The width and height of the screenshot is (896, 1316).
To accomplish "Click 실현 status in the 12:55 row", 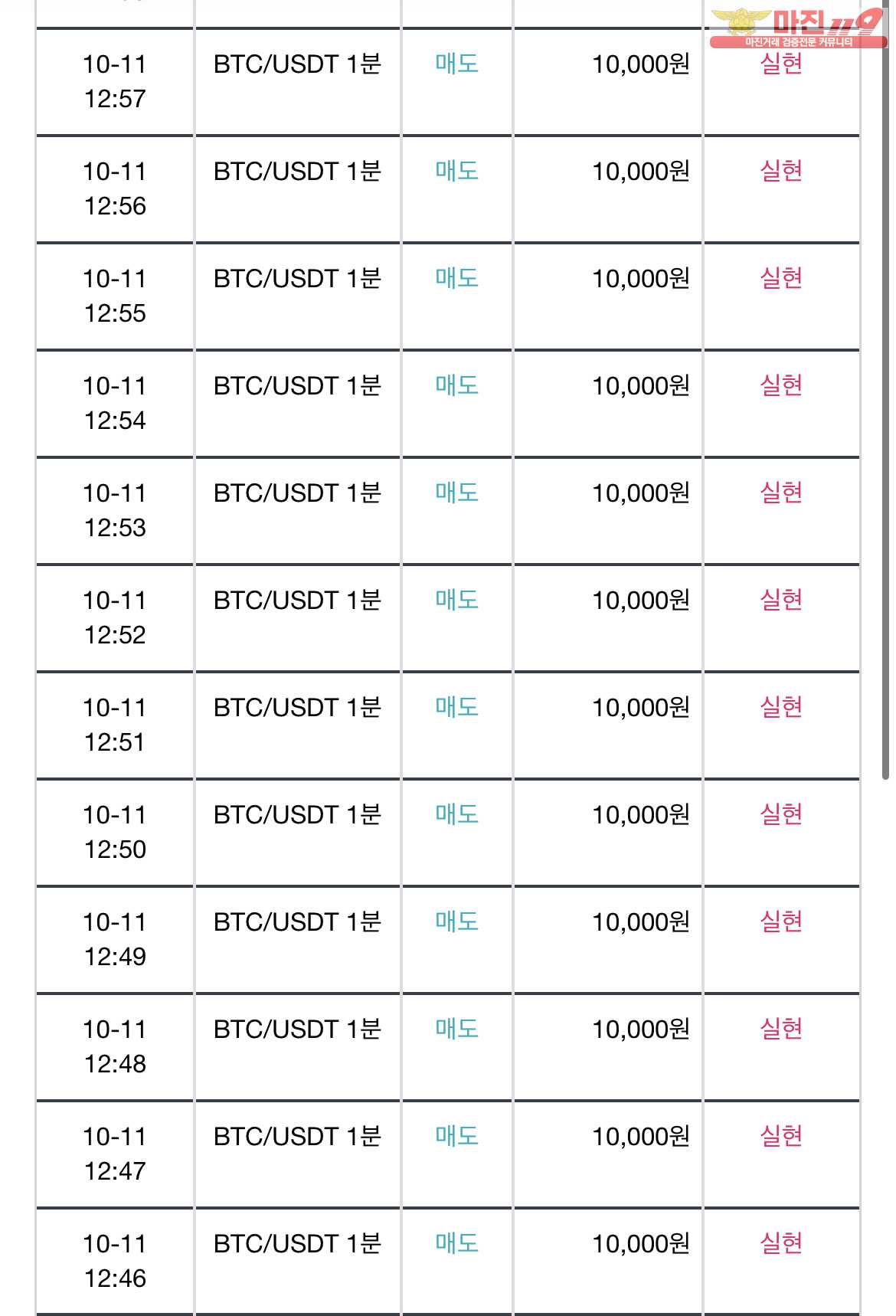I will click(x=781, y=278).
